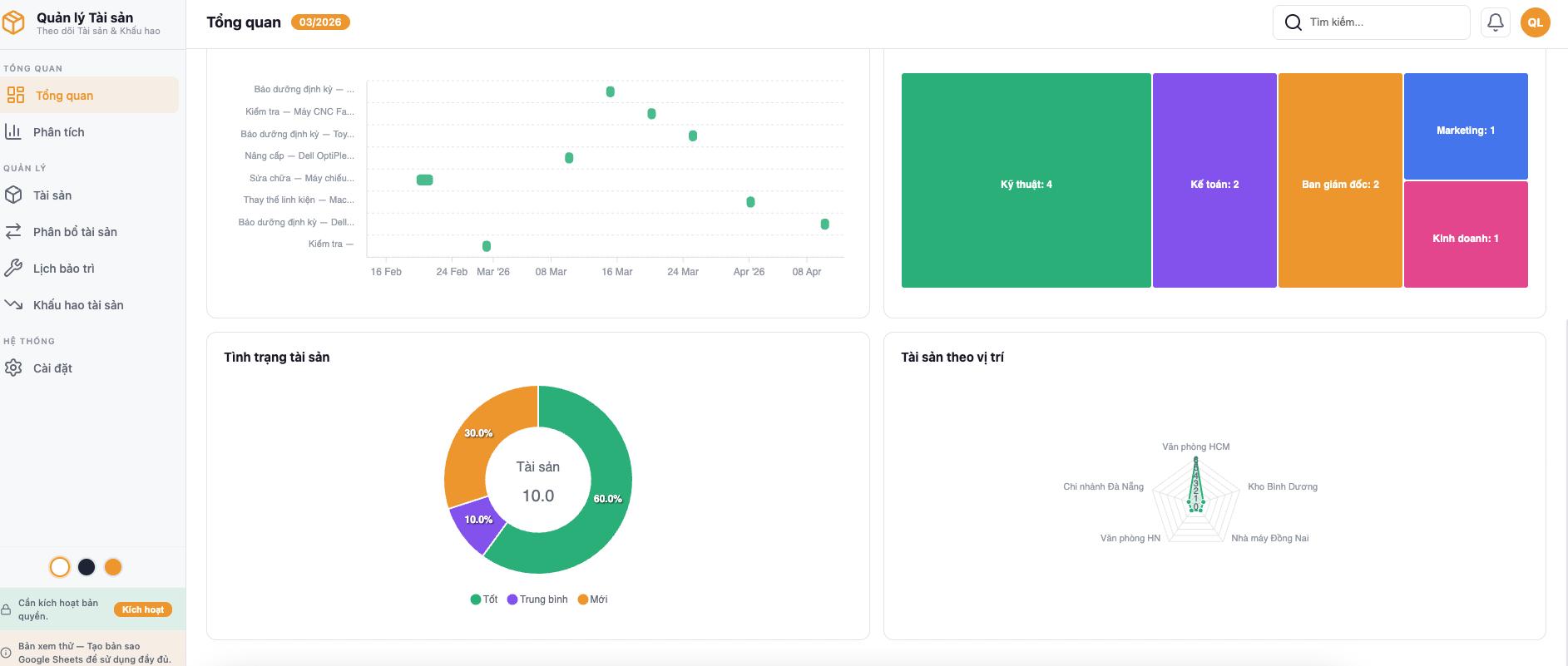
Task: Toggle the Trung bình legend item
Action: 537,599
